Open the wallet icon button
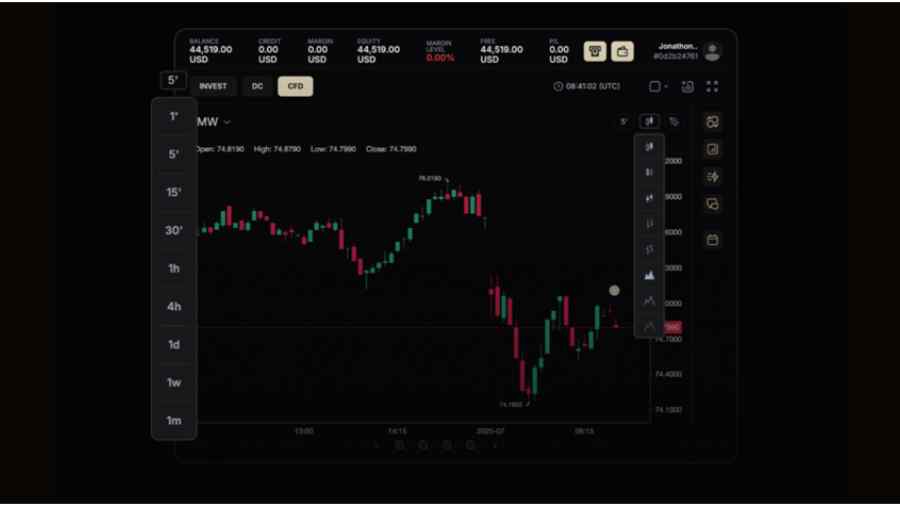Image resolution: width=900 pixels, height=506 pixels. [x=622, y=51]
